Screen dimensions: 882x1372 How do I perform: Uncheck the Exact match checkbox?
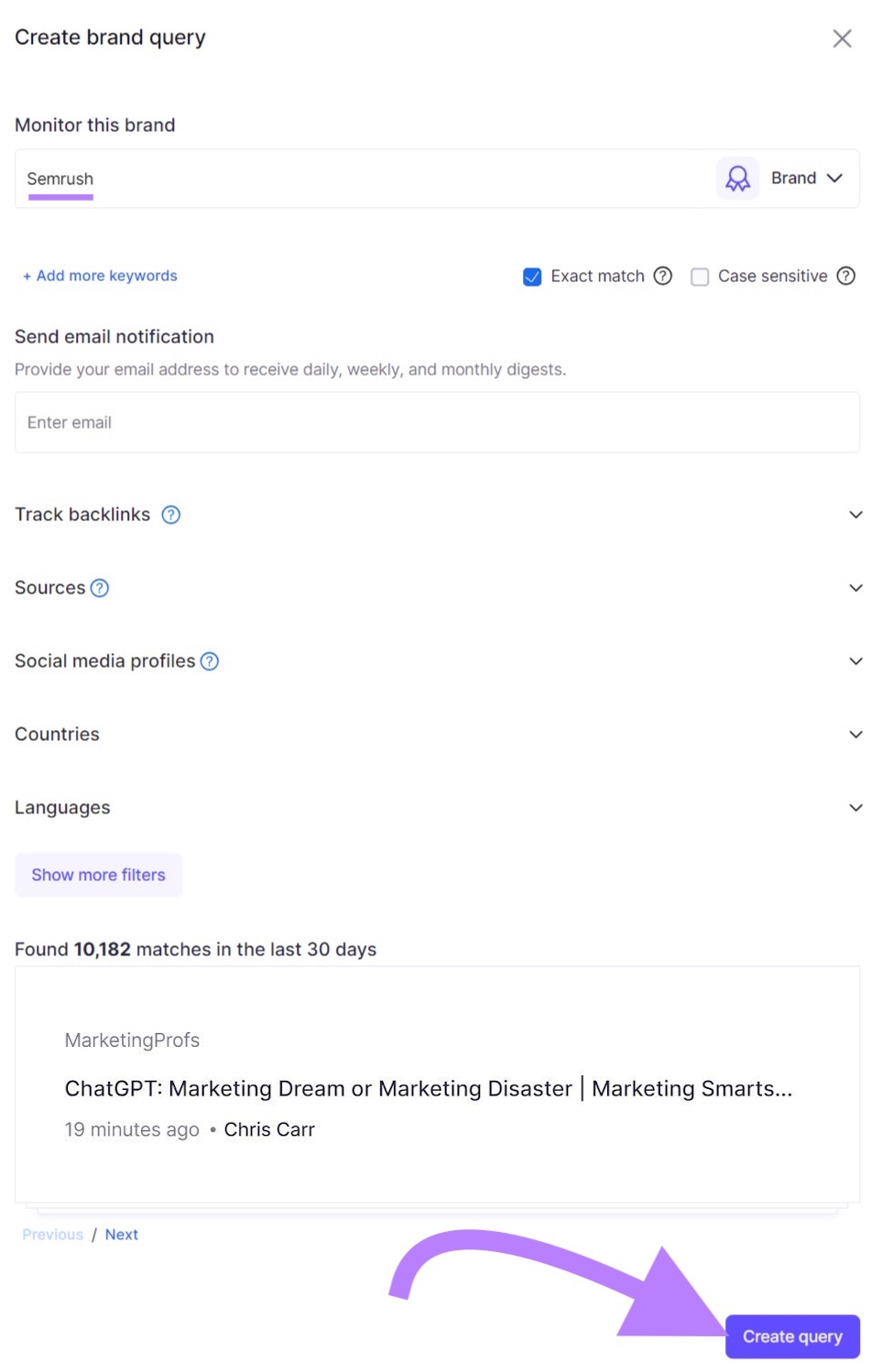(x=532, y=277)
